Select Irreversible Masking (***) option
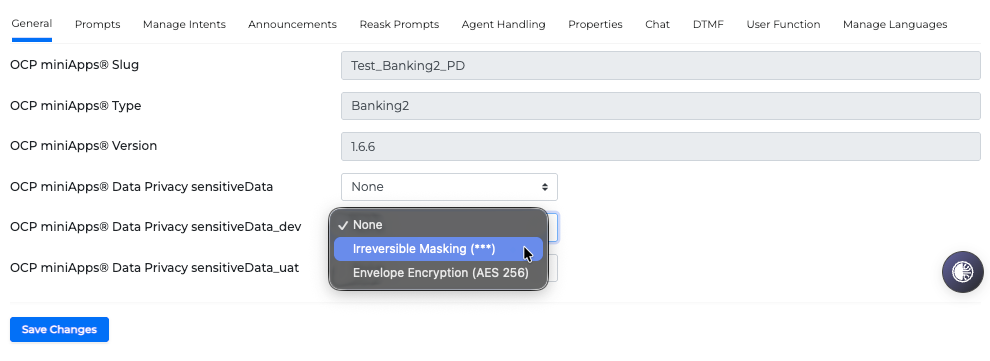990x361 pixels. click(x=438, y=249)
